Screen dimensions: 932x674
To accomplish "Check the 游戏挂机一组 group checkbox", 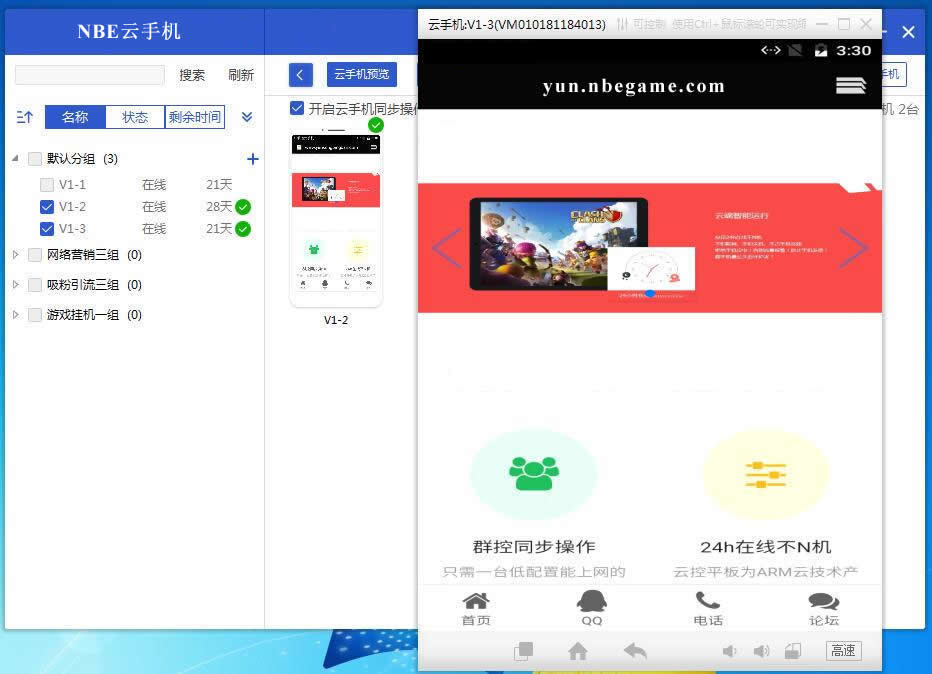I will [35, 315].
